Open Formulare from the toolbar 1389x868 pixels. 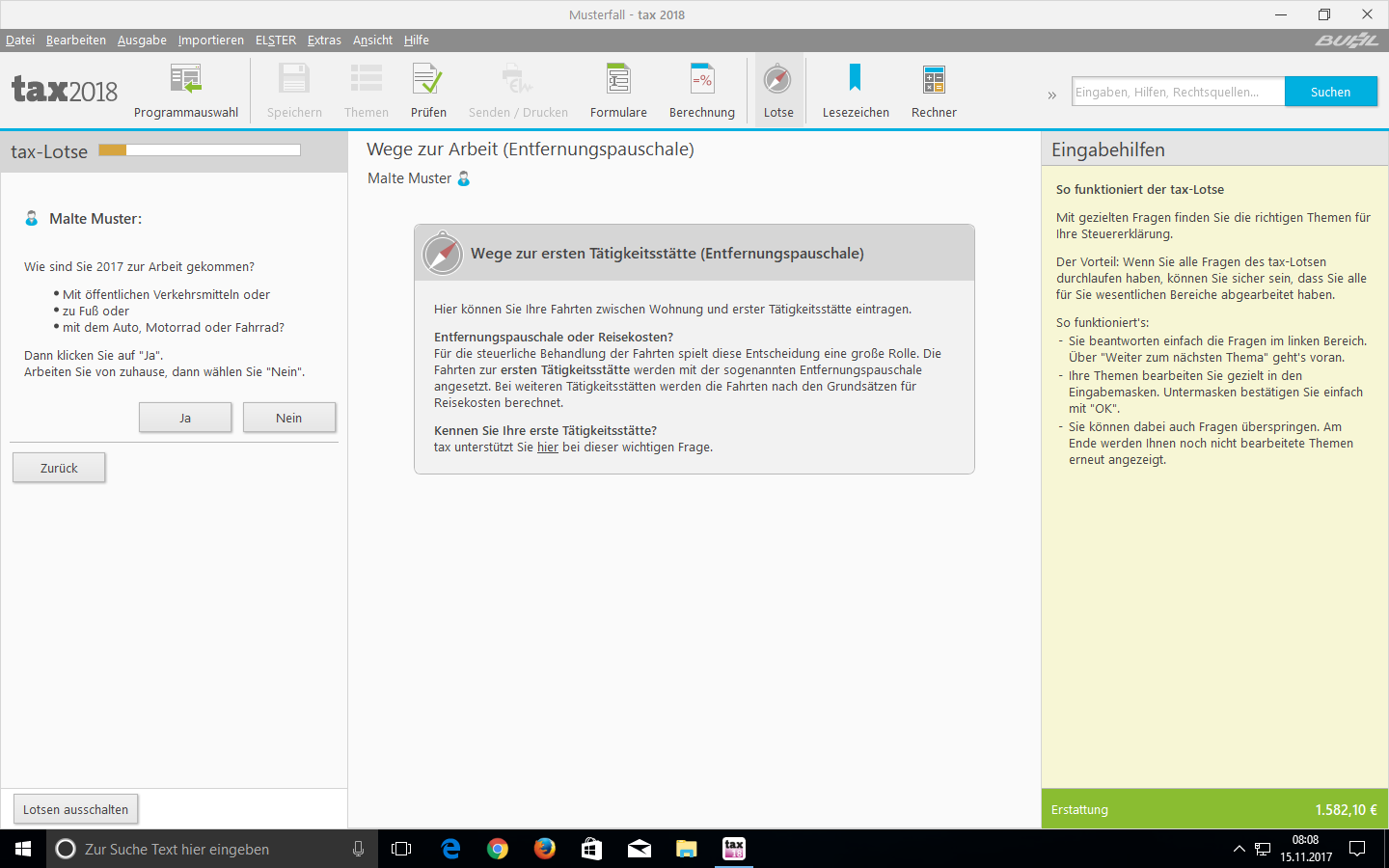pos(618,91)
